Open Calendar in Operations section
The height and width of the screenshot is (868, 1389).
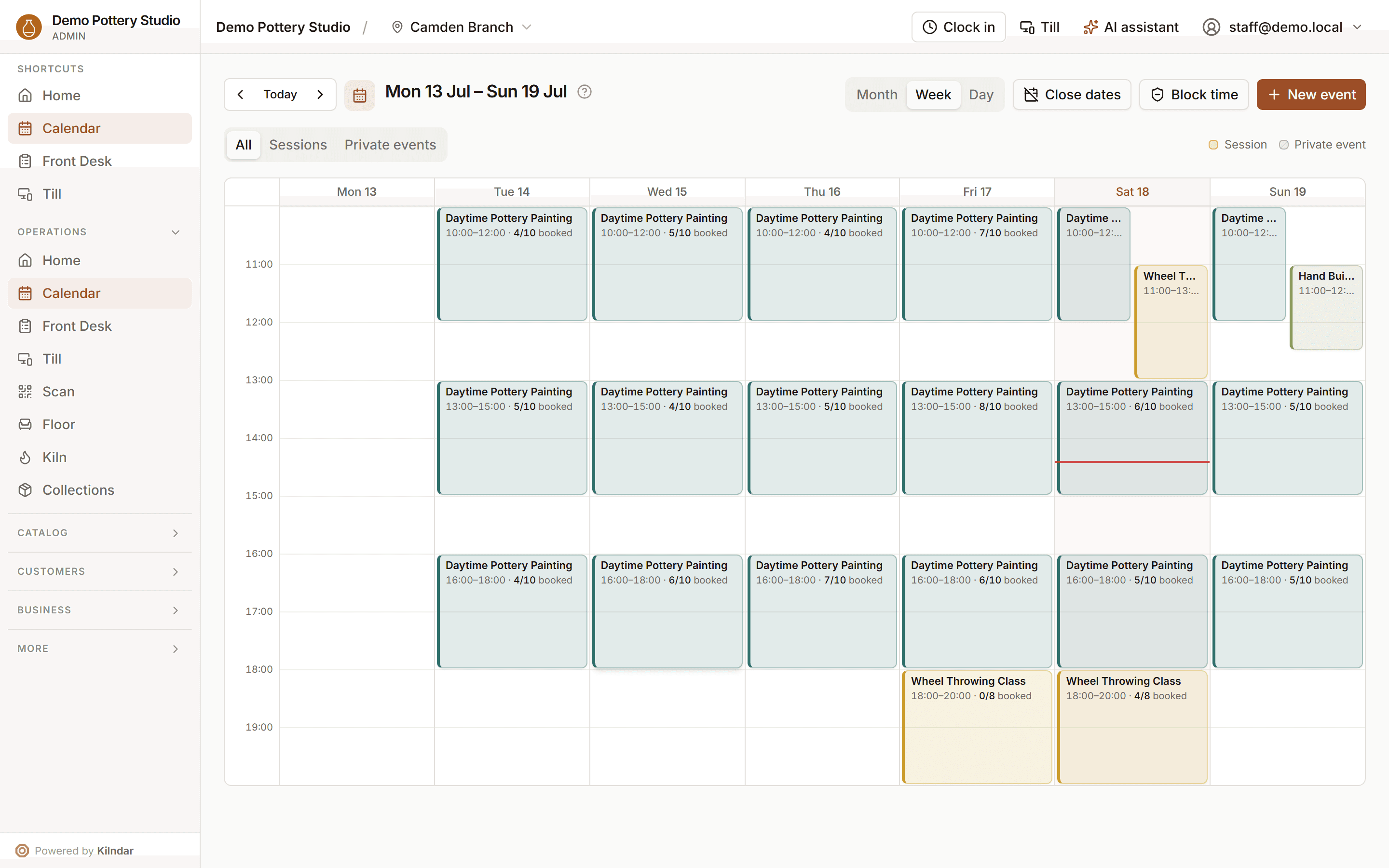100,293
